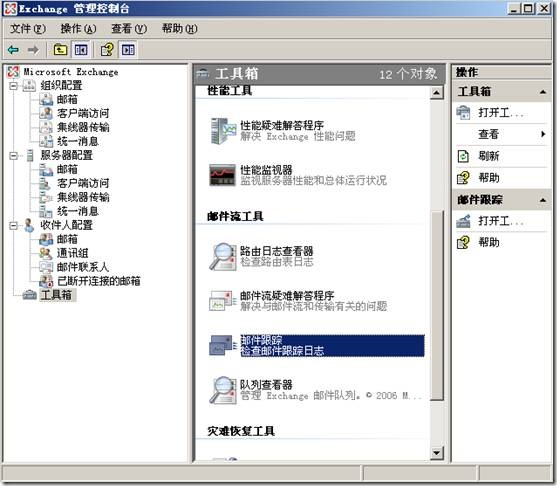This screenshot has width=557, height=486.
Task: Click 客户端访问 icon under 服务器配置
Action: 46,183
